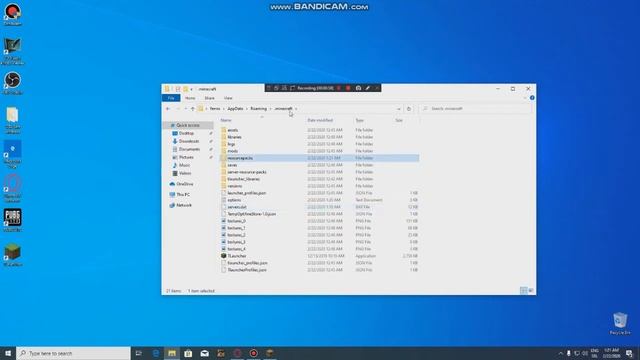Click Bandicam red stop recording button

348,88
